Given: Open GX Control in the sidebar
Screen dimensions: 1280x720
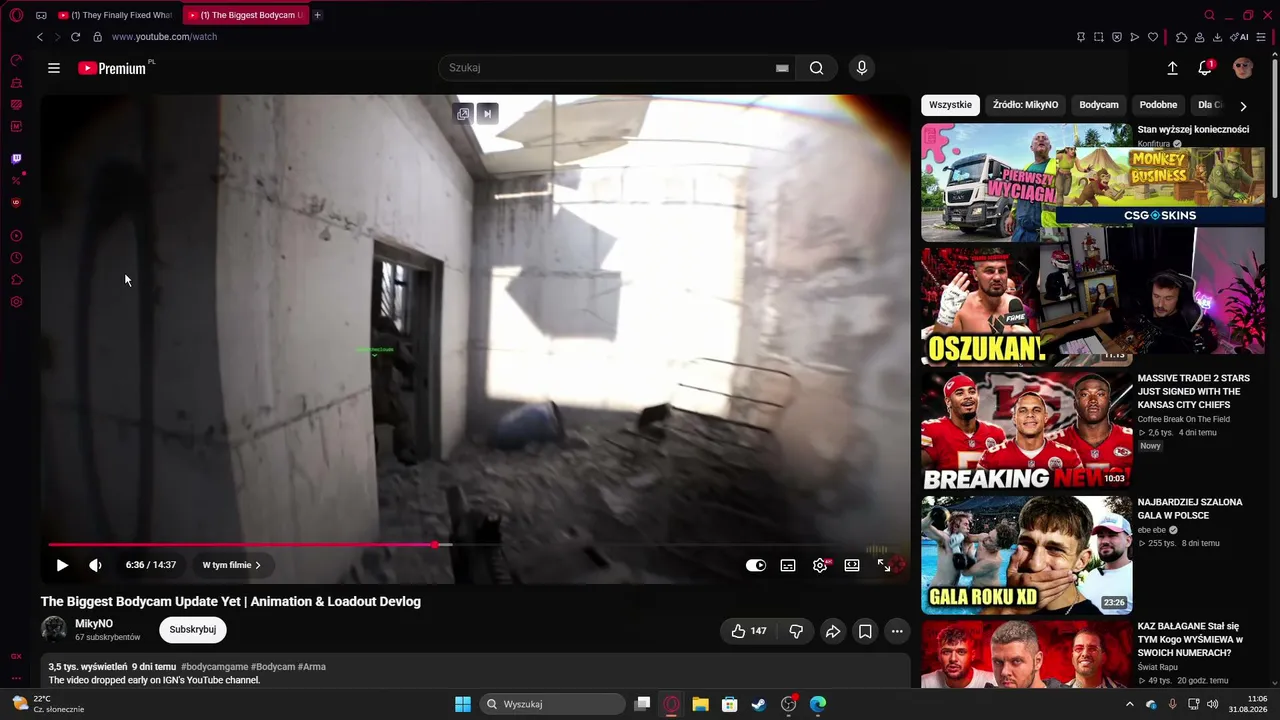Looking at the screenshot, I should (16, 60).
